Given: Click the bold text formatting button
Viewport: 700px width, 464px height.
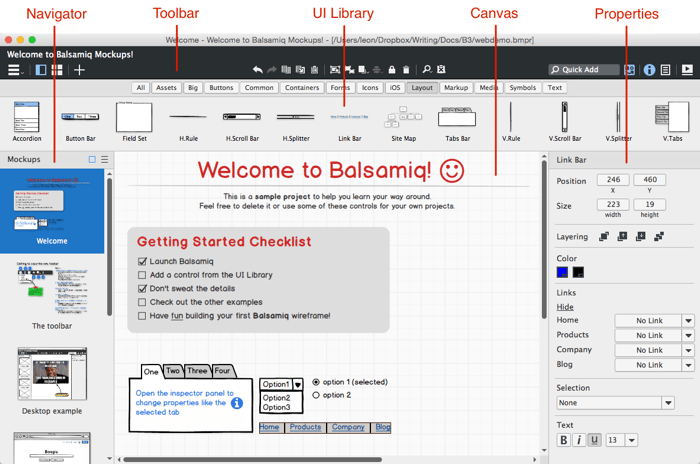Looking at the screenshot, I should 563,440.
